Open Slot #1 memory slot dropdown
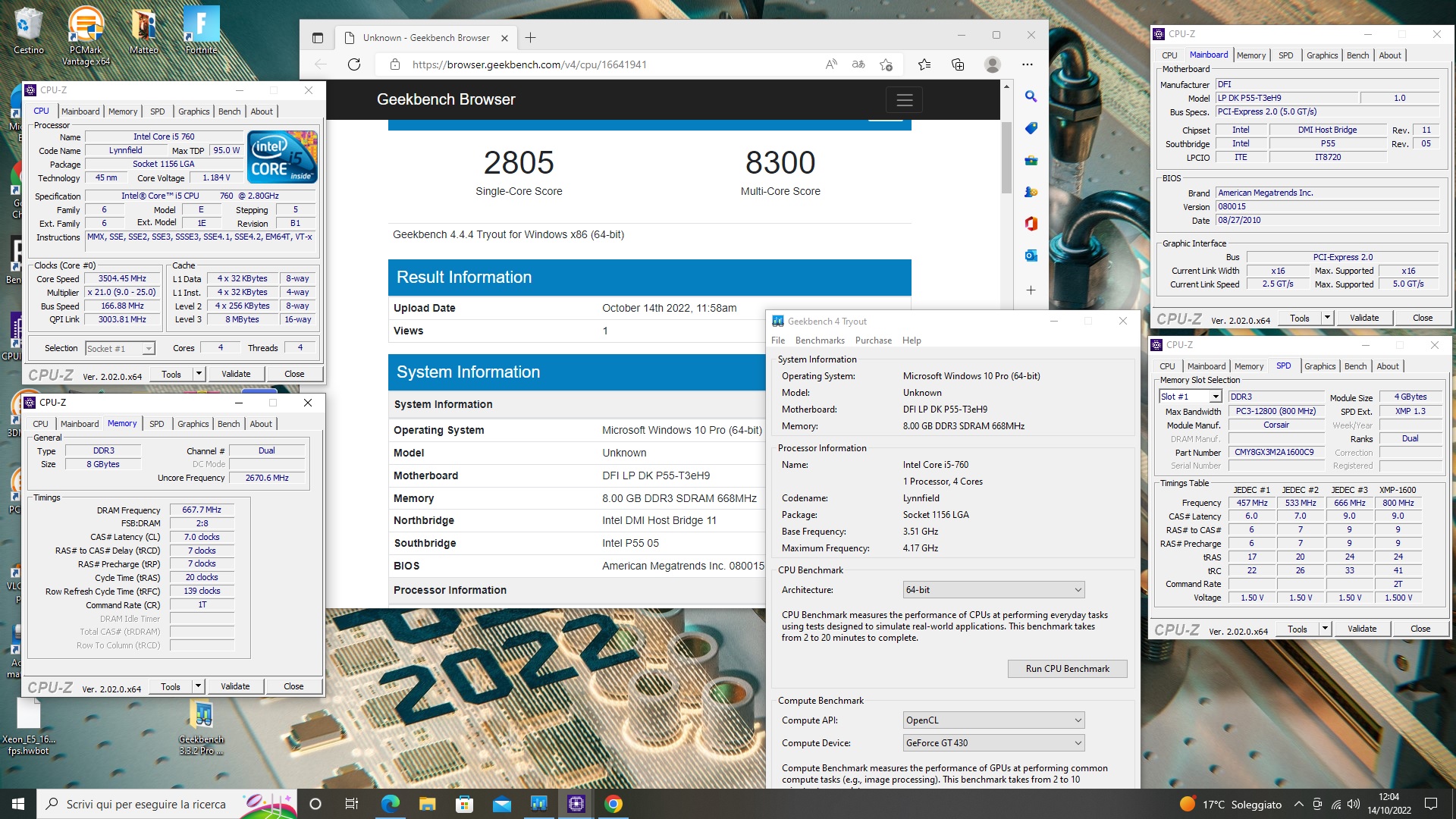Screen dimensions: 1456x819 [x=1190, y=397]
